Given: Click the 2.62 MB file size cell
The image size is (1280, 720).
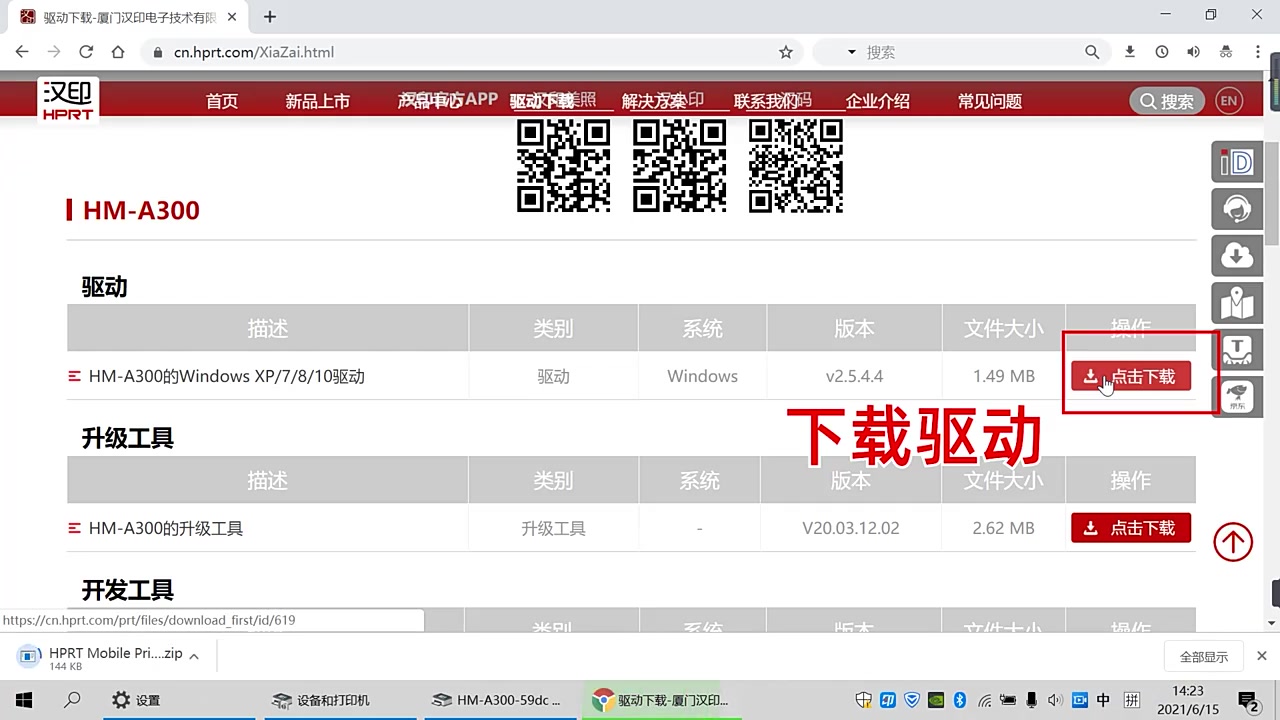Looking at the screenshot, I should (x=1003, y=528).
